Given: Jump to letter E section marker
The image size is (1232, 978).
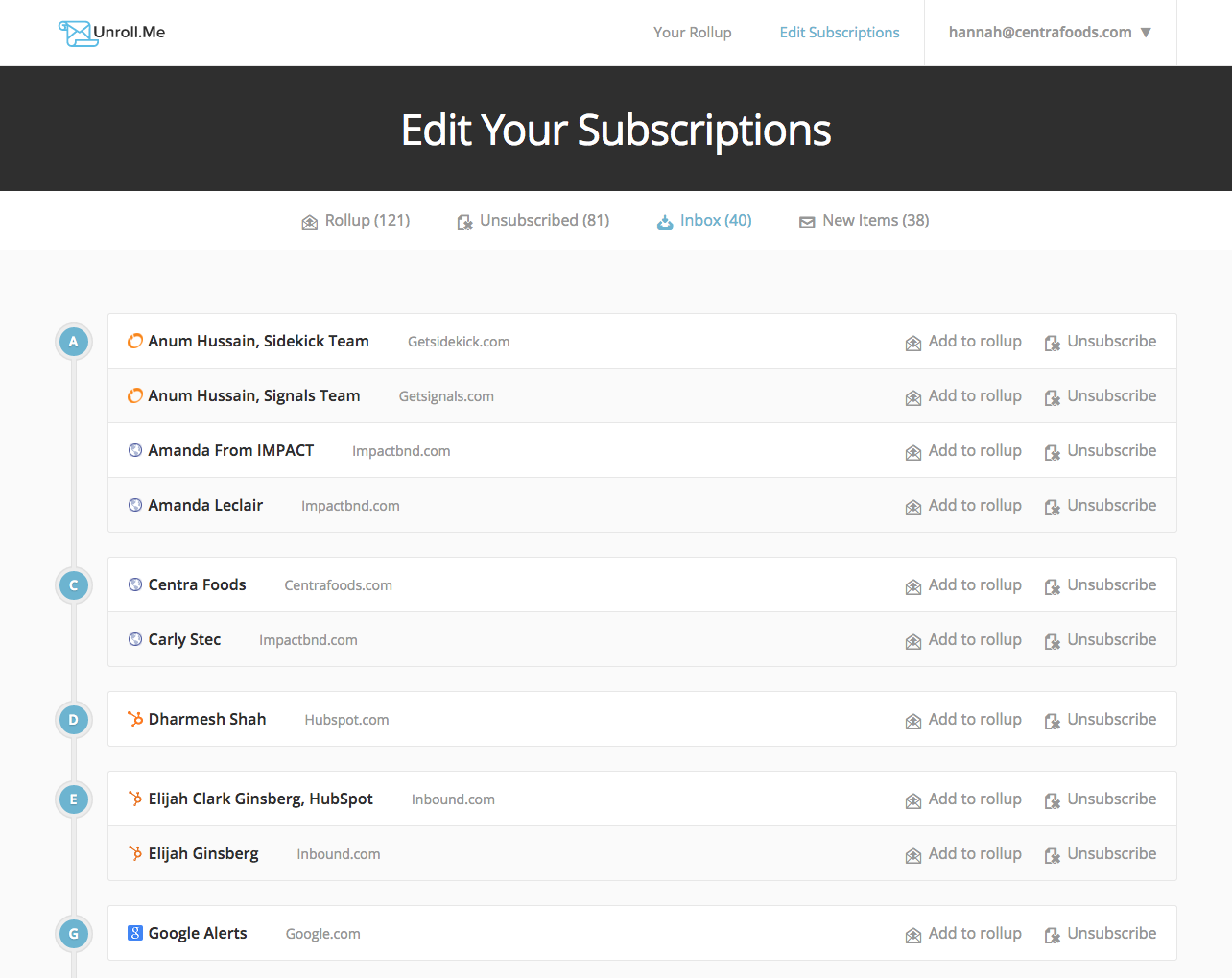Looking at the screenshot, I should 74,799.
